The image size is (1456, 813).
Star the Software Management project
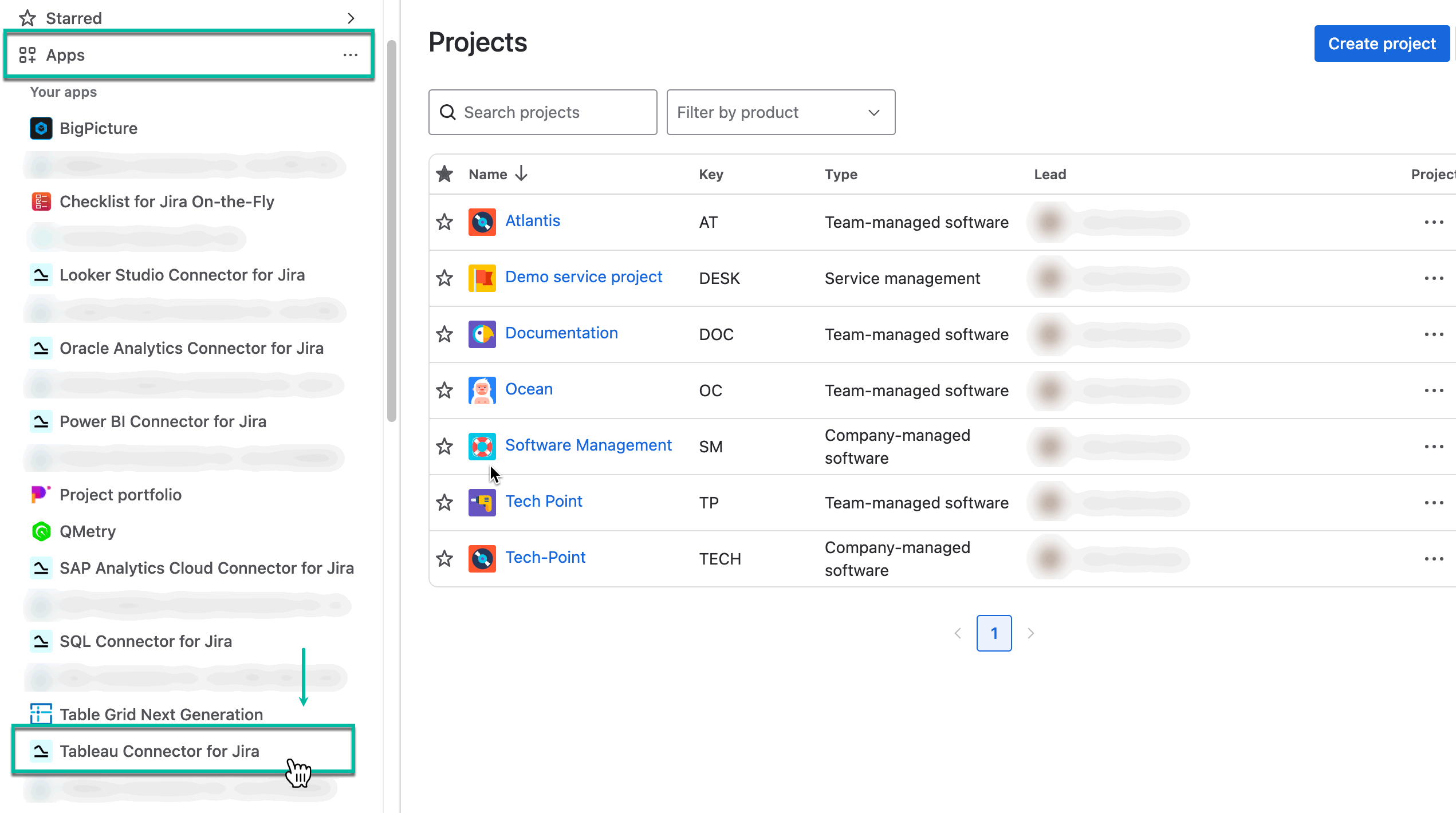(444, 447)
